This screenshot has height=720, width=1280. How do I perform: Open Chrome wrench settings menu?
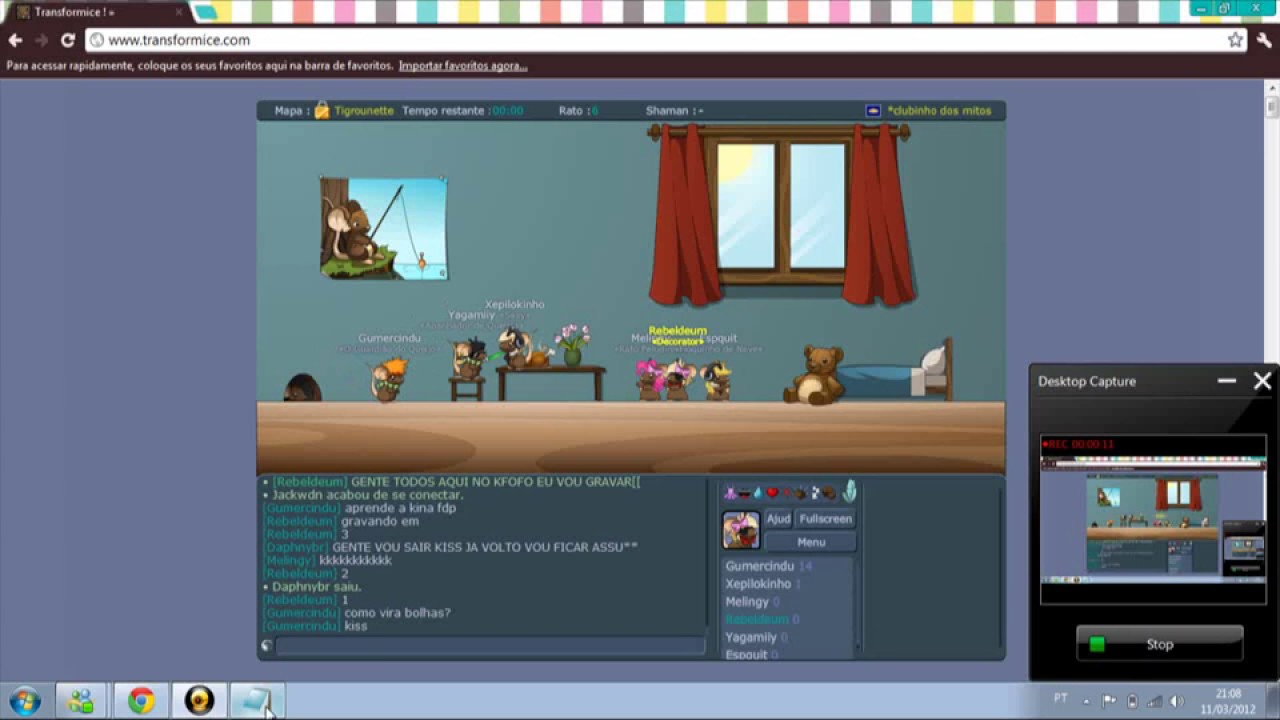point(1264,40)
